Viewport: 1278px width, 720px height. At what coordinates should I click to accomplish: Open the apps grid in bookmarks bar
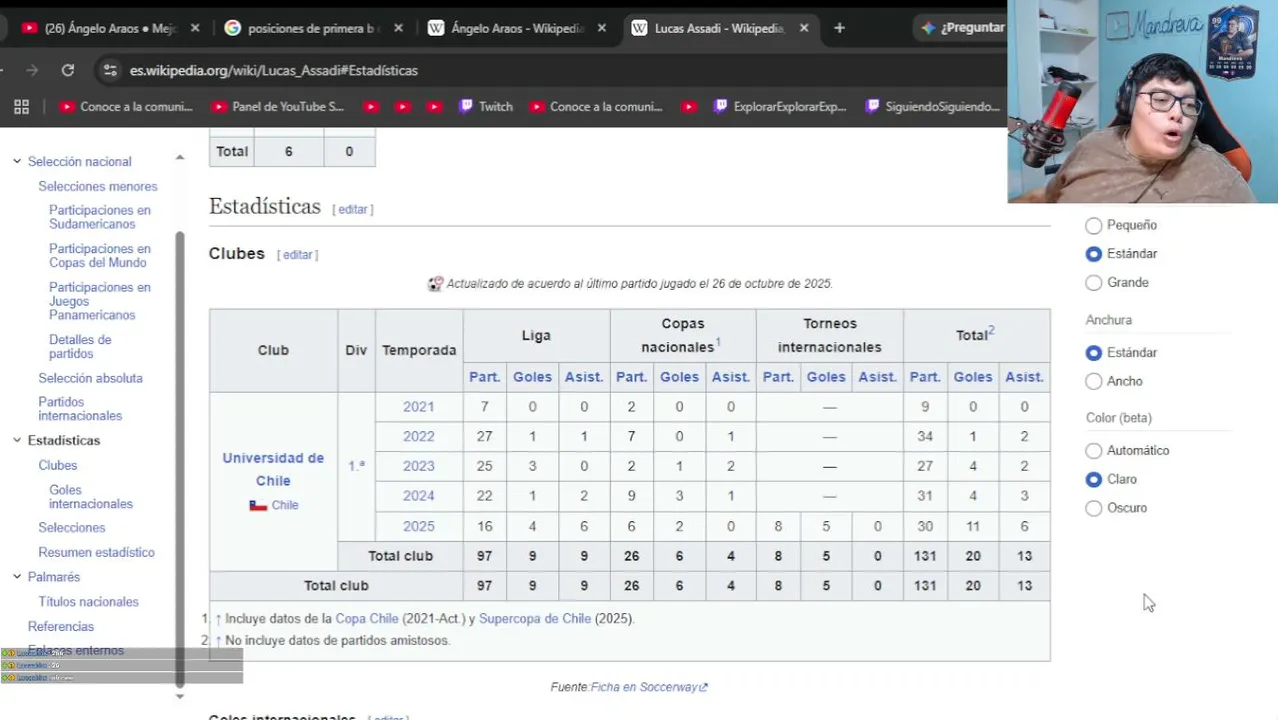click(21, 107)
